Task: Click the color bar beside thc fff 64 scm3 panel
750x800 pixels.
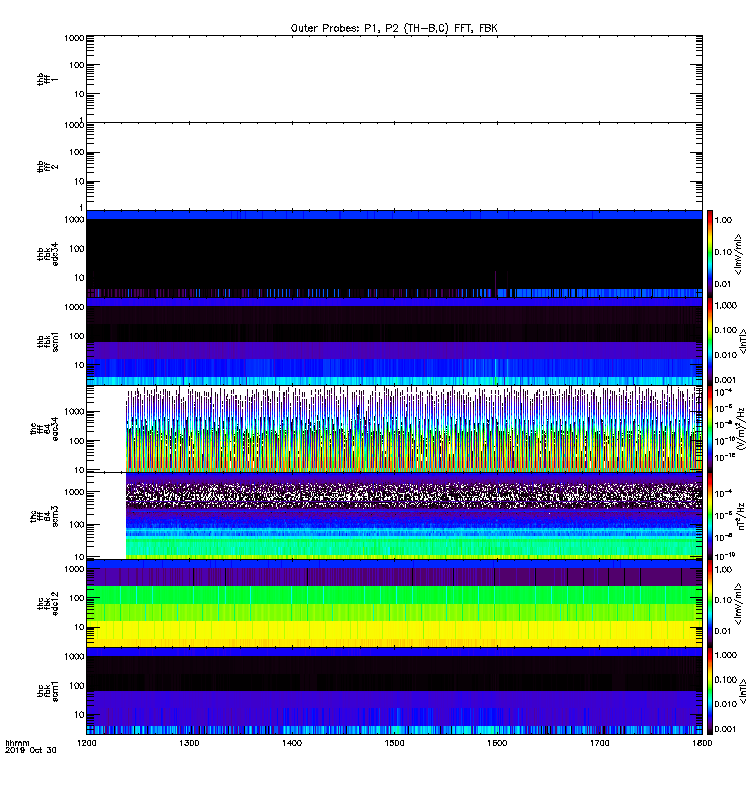Action: pyautogui.click(x=710, y=516)
